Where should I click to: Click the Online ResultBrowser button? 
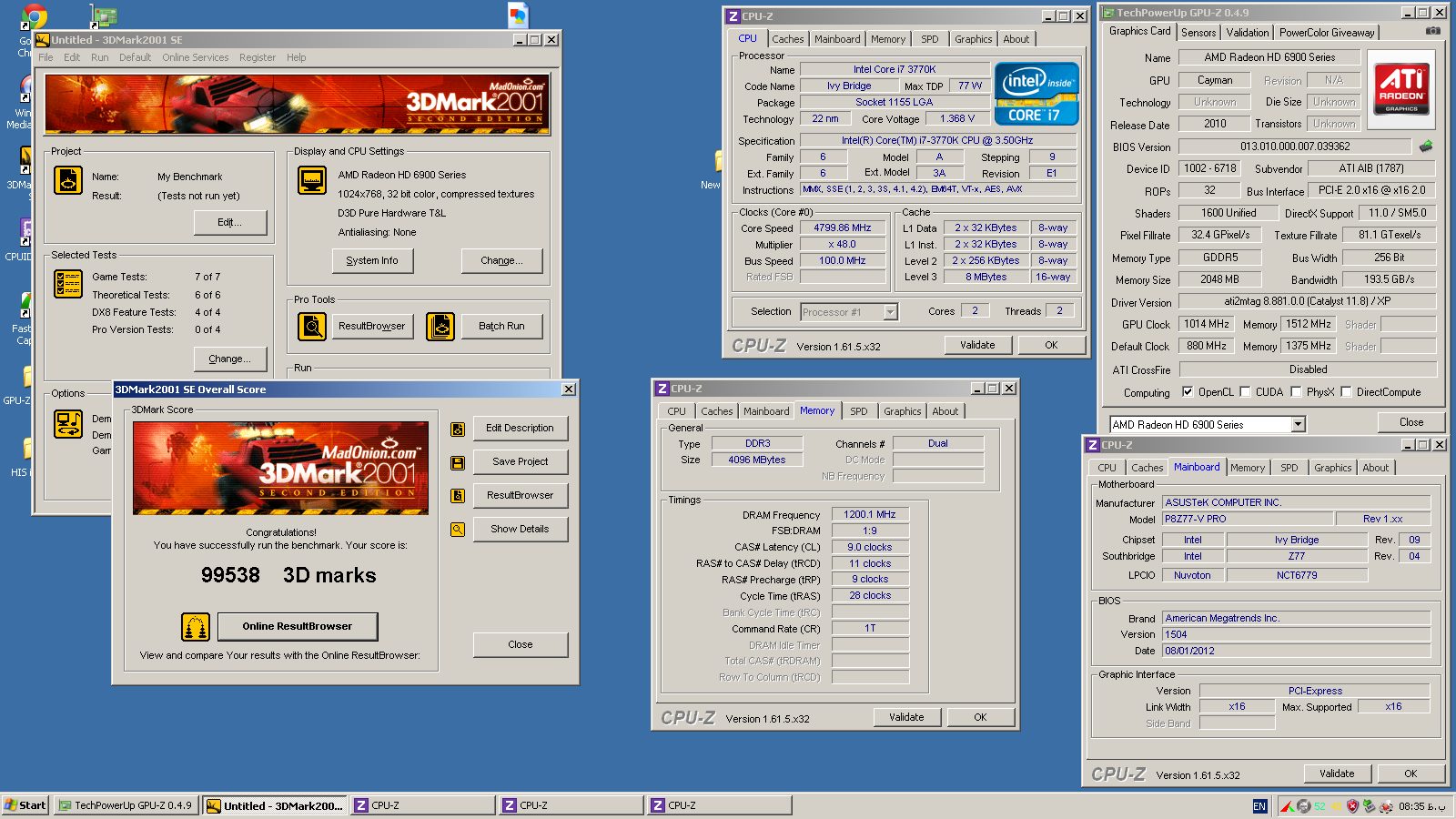[x=298, y=626]
